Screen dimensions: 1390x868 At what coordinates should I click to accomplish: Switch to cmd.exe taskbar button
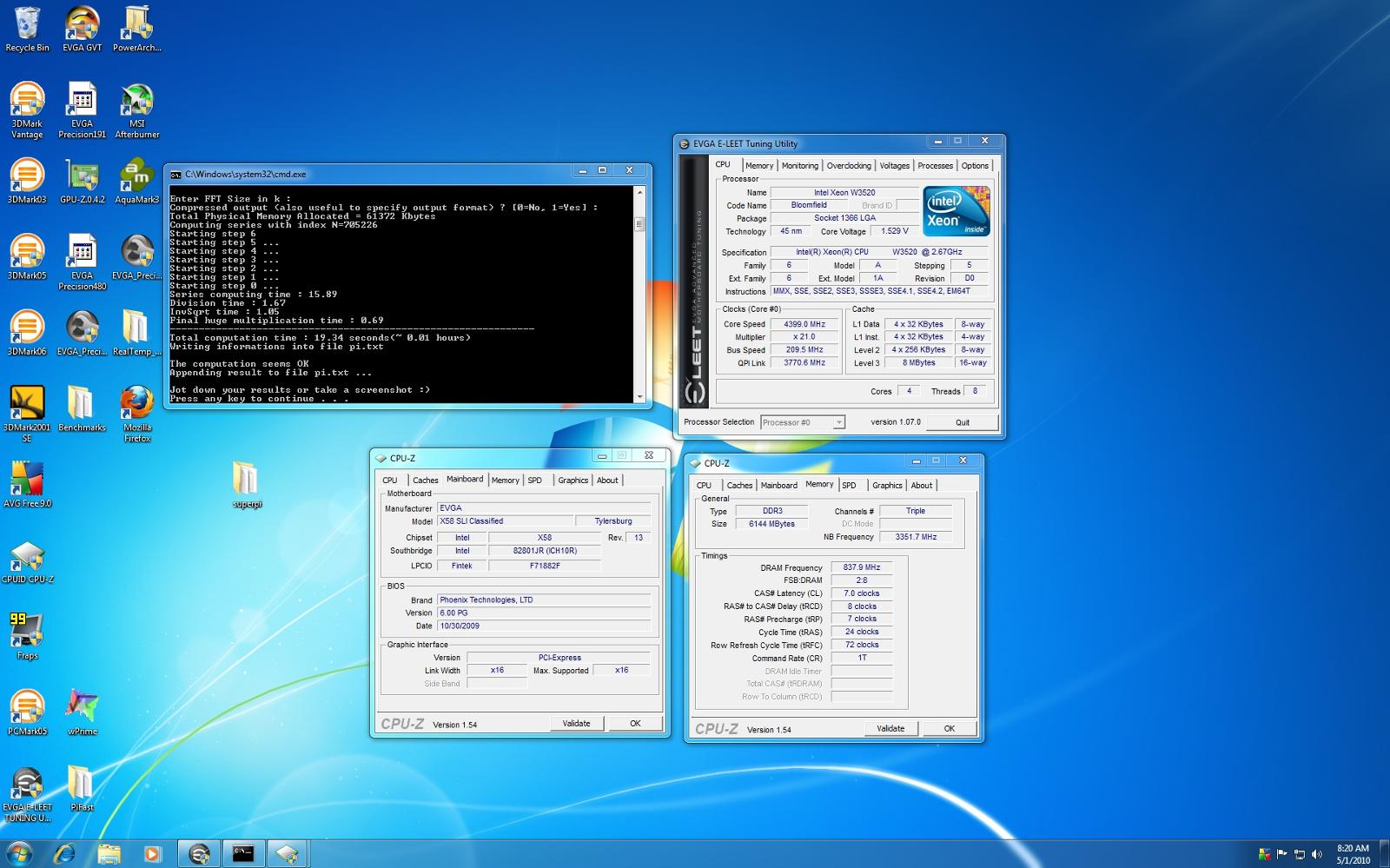243,854
